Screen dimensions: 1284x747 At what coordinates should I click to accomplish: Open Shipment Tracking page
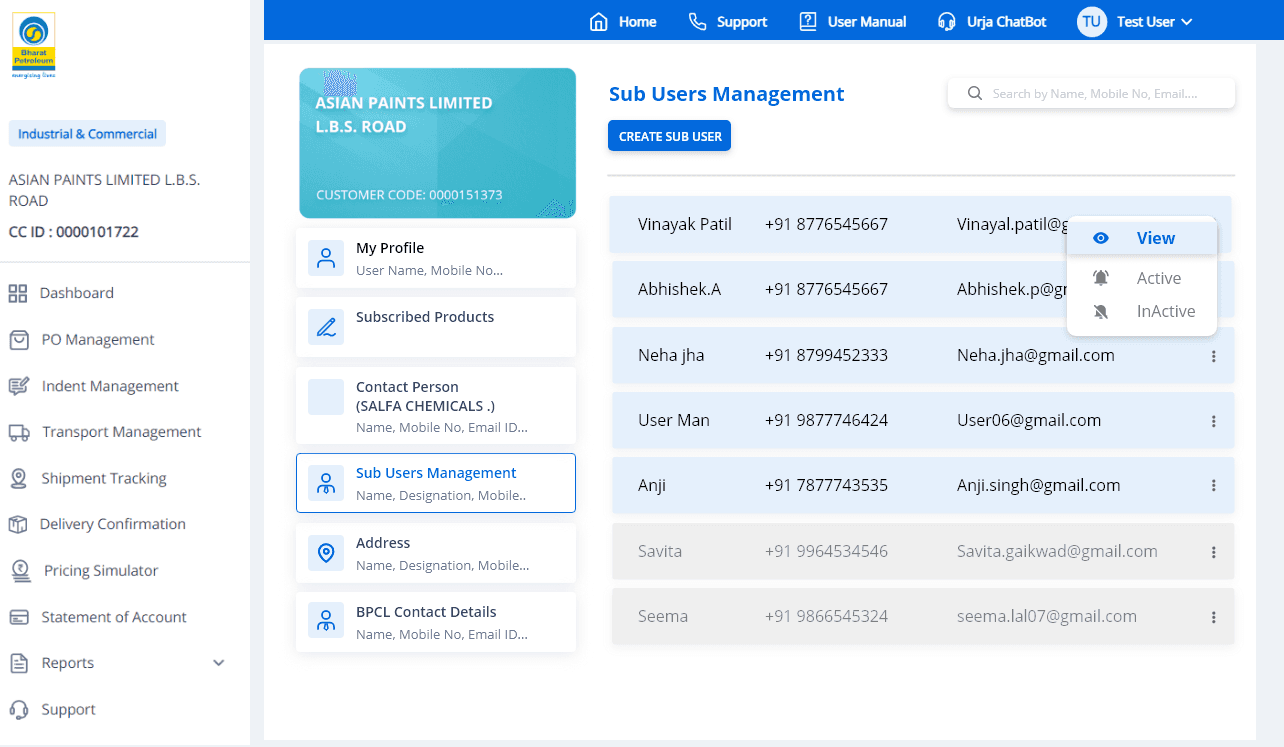click(104, 478)
